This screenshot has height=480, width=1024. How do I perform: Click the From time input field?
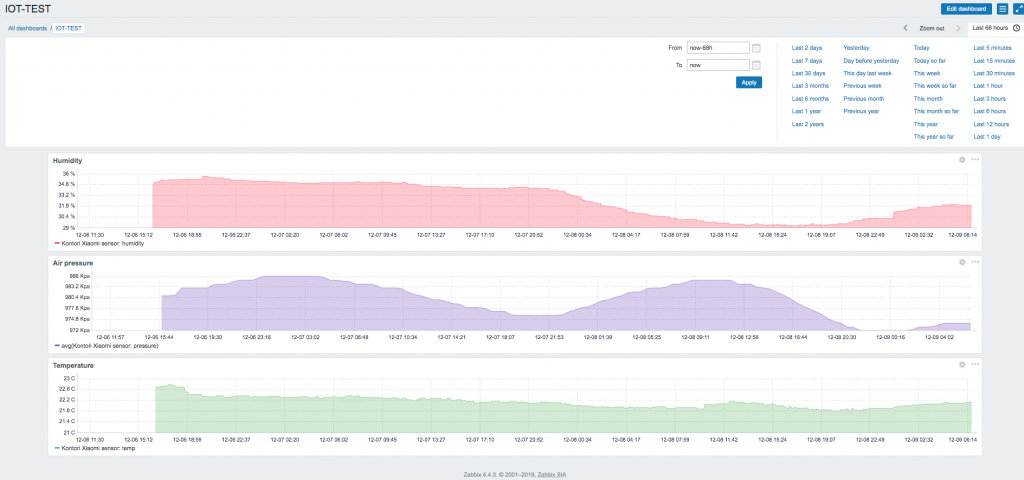click(x=717, y=48)
